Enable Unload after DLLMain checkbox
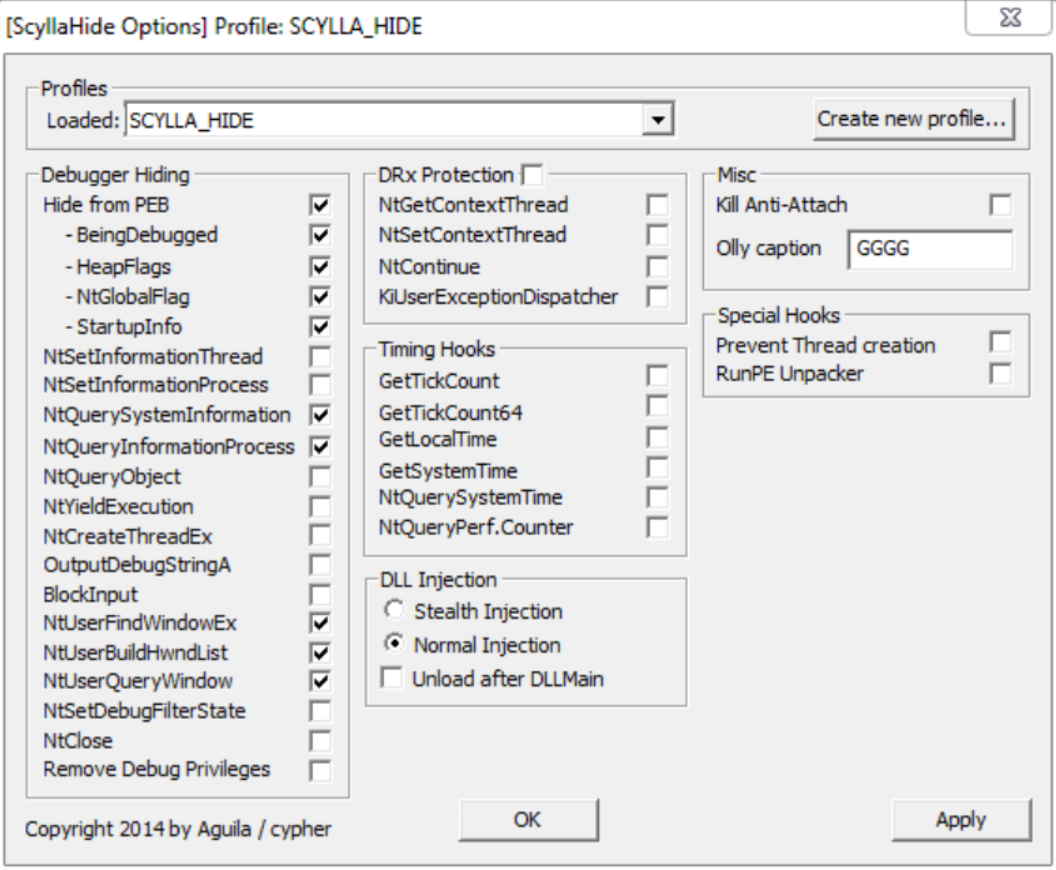The height and width of the screenshot is (870, 1056). pyautogui.click(x=391, y=677)
